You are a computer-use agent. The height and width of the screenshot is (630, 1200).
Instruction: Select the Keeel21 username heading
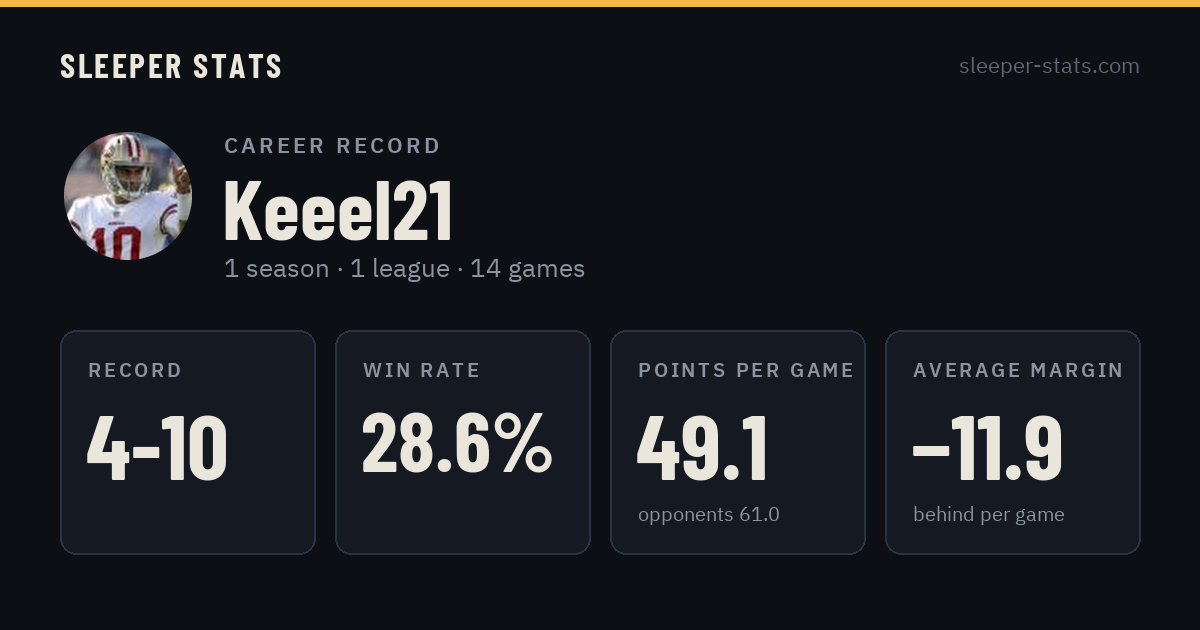click(x=338, y=211)
